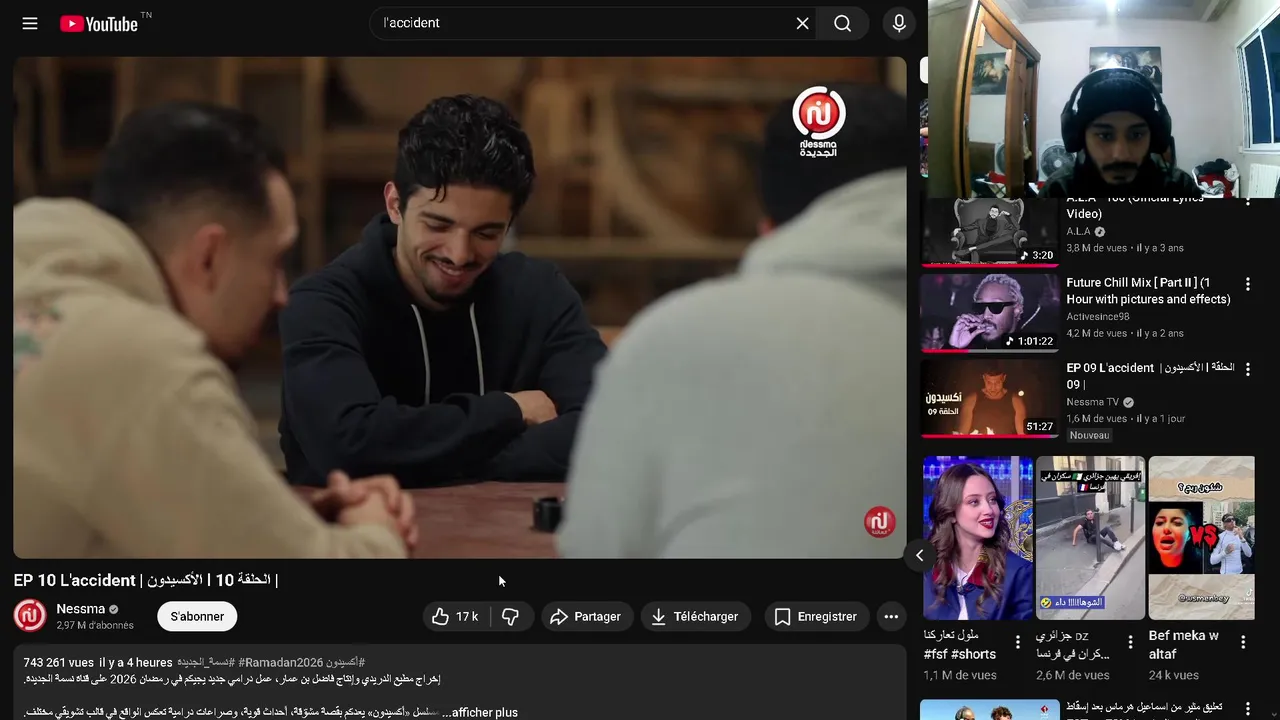This screenshot has height=720, width=1280.
Task: Like the video showing 17 k
Action: 456,616
